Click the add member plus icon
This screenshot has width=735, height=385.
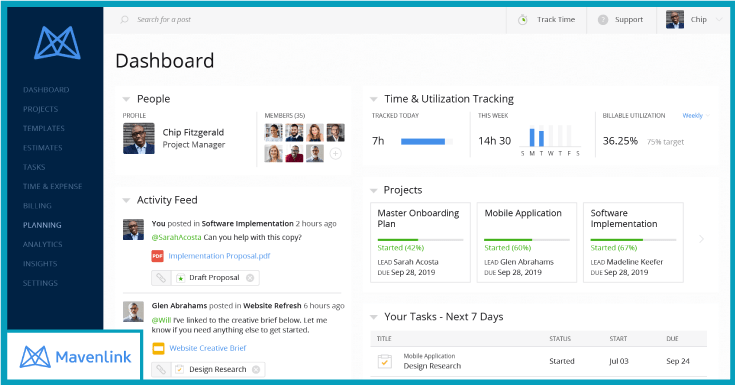click(335, 153)
